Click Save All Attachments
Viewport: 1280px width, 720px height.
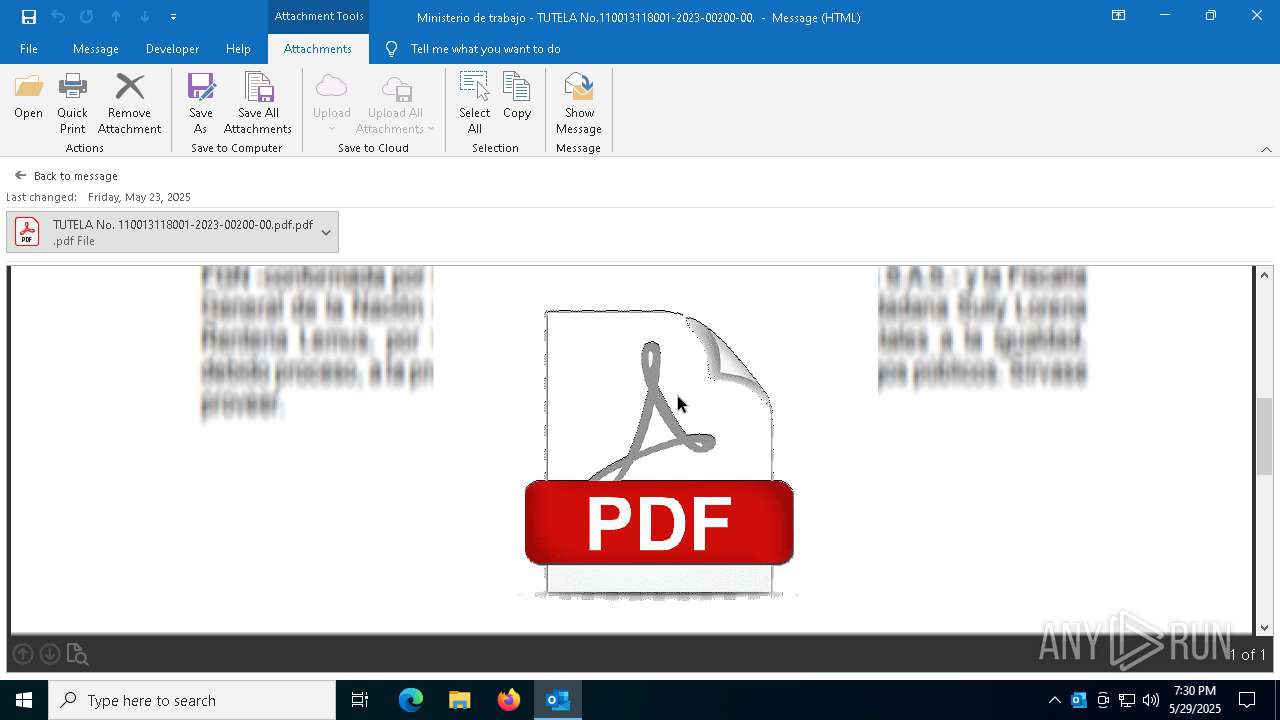point(258,103)
